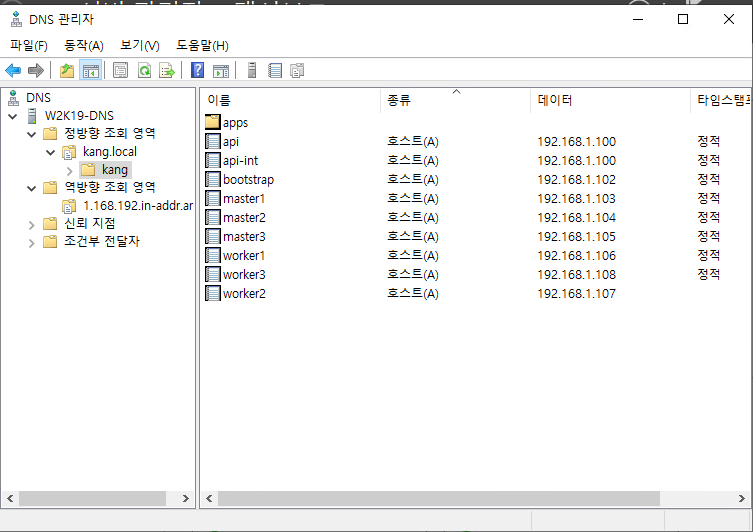The width and height of the screenshot is (753, 532).
Task: Select 역방향 조회 영역 in tree
Action: click(110, 187)
